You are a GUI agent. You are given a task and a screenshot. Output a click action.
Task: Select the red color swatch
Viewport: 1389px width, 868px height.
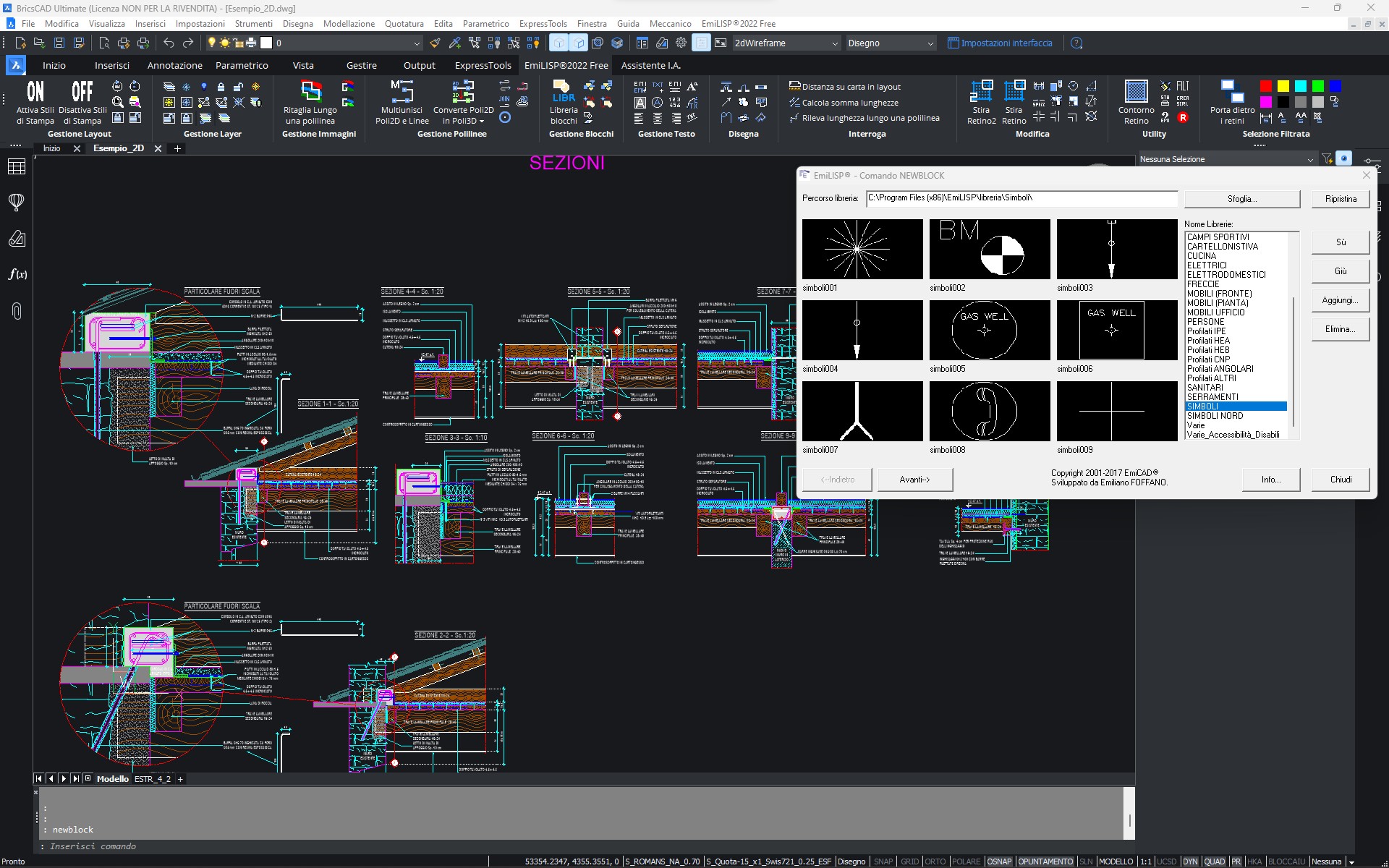click(x=1265, y=87)
